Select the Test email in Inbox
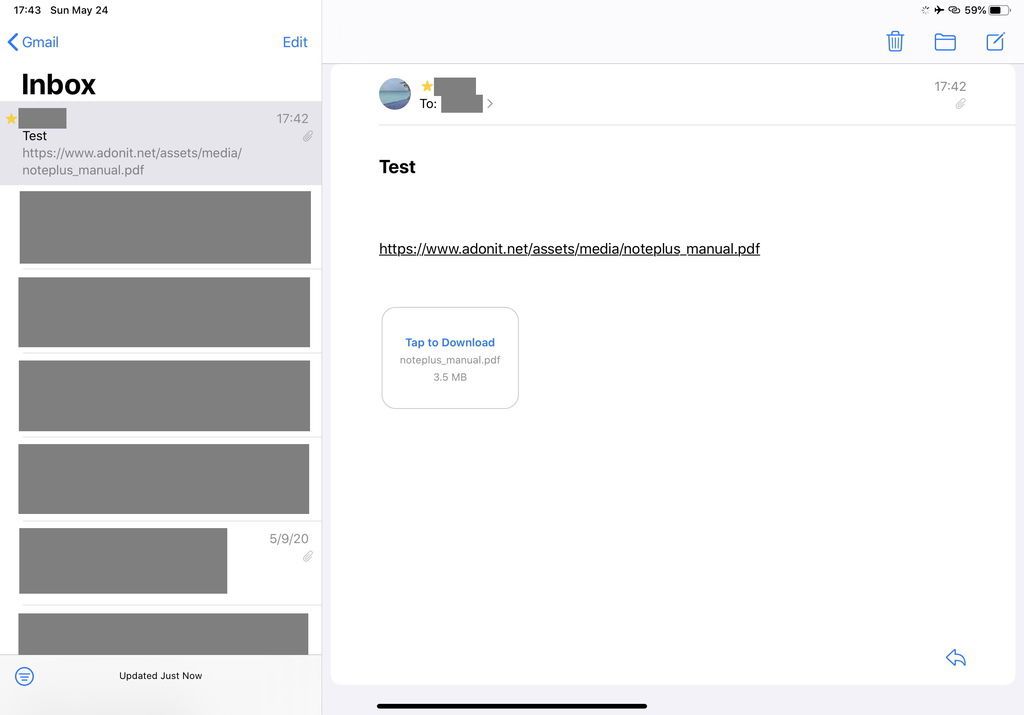 [x=161, y=143]
